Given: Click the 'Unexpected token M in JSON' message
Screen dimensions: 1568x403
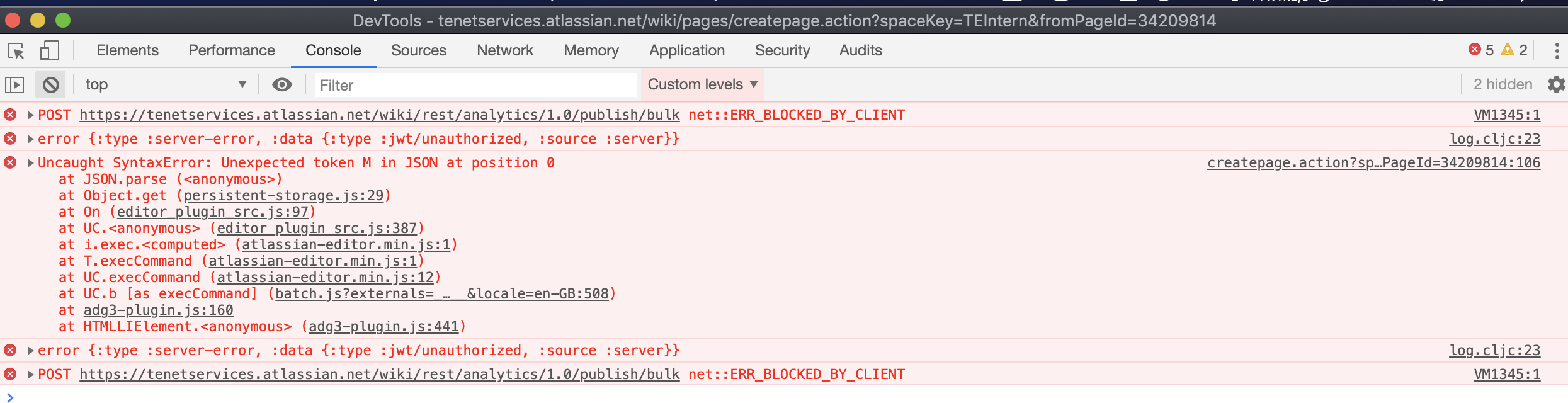Looking at the screenshot, I should 387,163.
